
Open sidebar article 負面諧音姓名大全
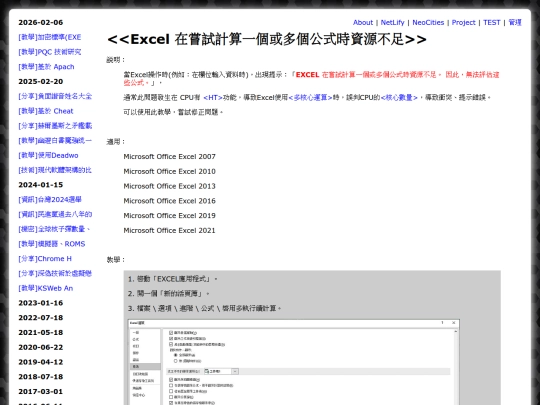coord(55,96)
